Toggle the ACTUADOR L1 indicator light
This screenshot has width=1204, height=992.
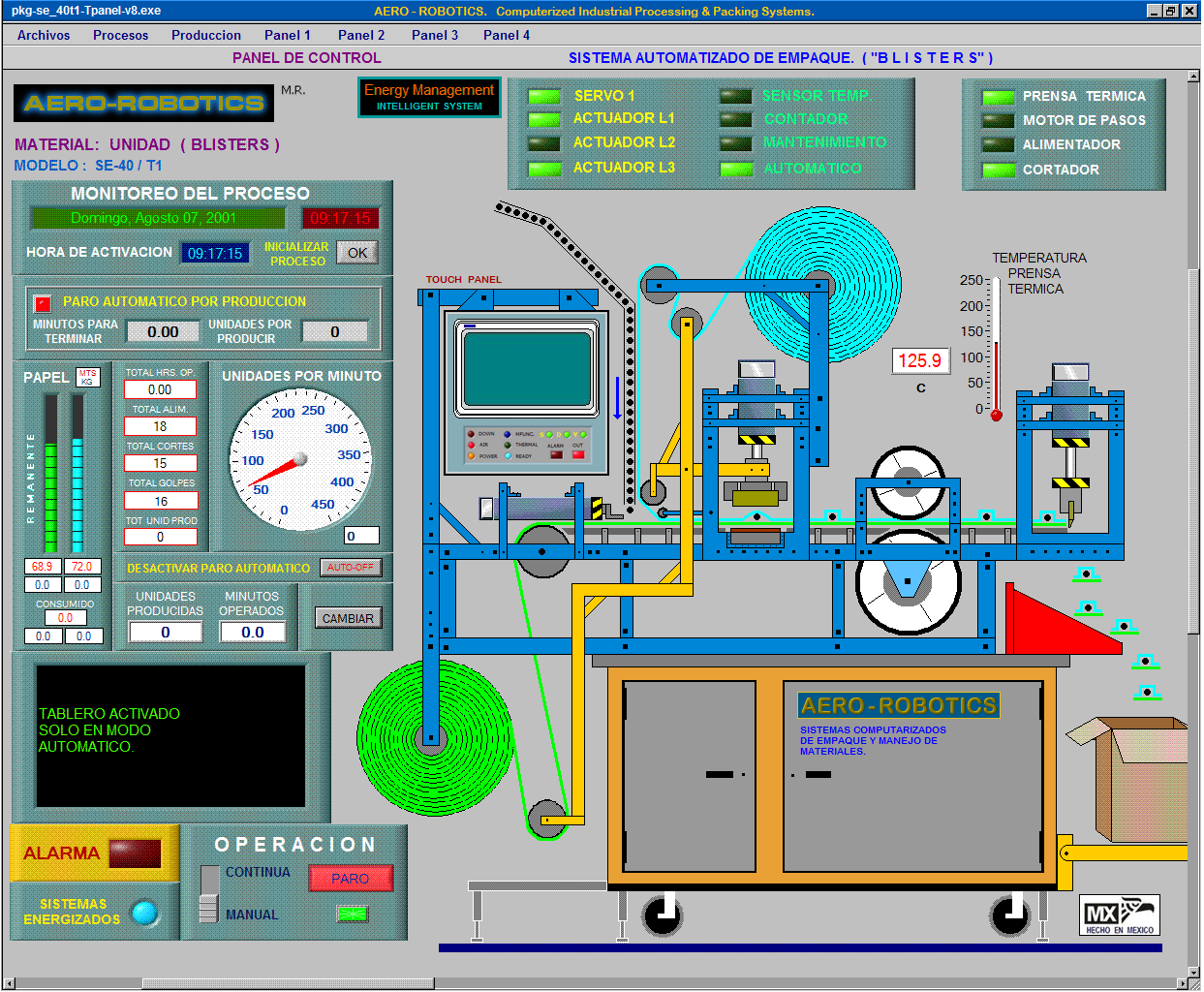pyautogui.click(x=544, y=119)
